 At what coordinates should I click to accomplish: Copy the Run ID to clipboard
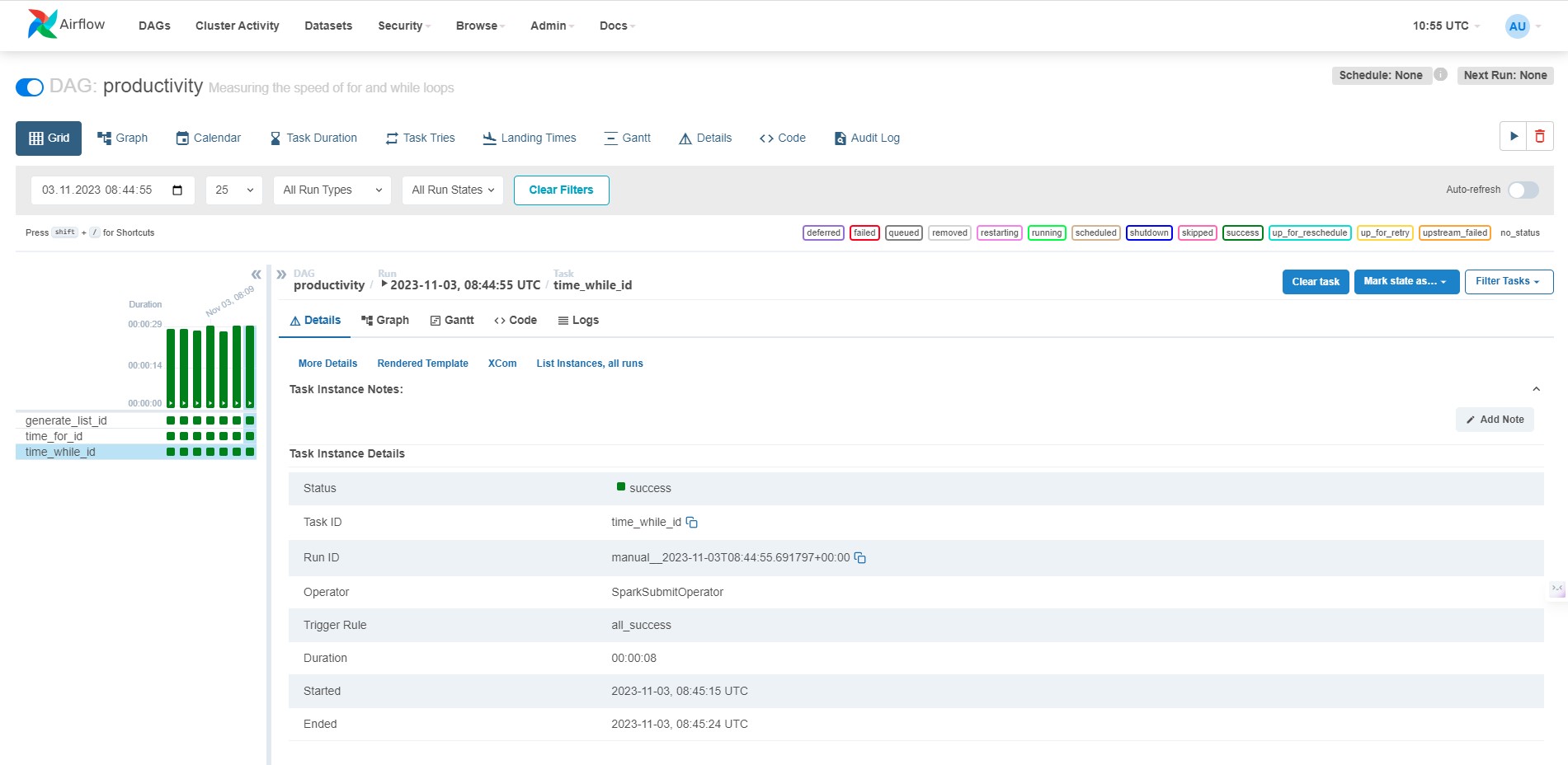tap(860, 558)
